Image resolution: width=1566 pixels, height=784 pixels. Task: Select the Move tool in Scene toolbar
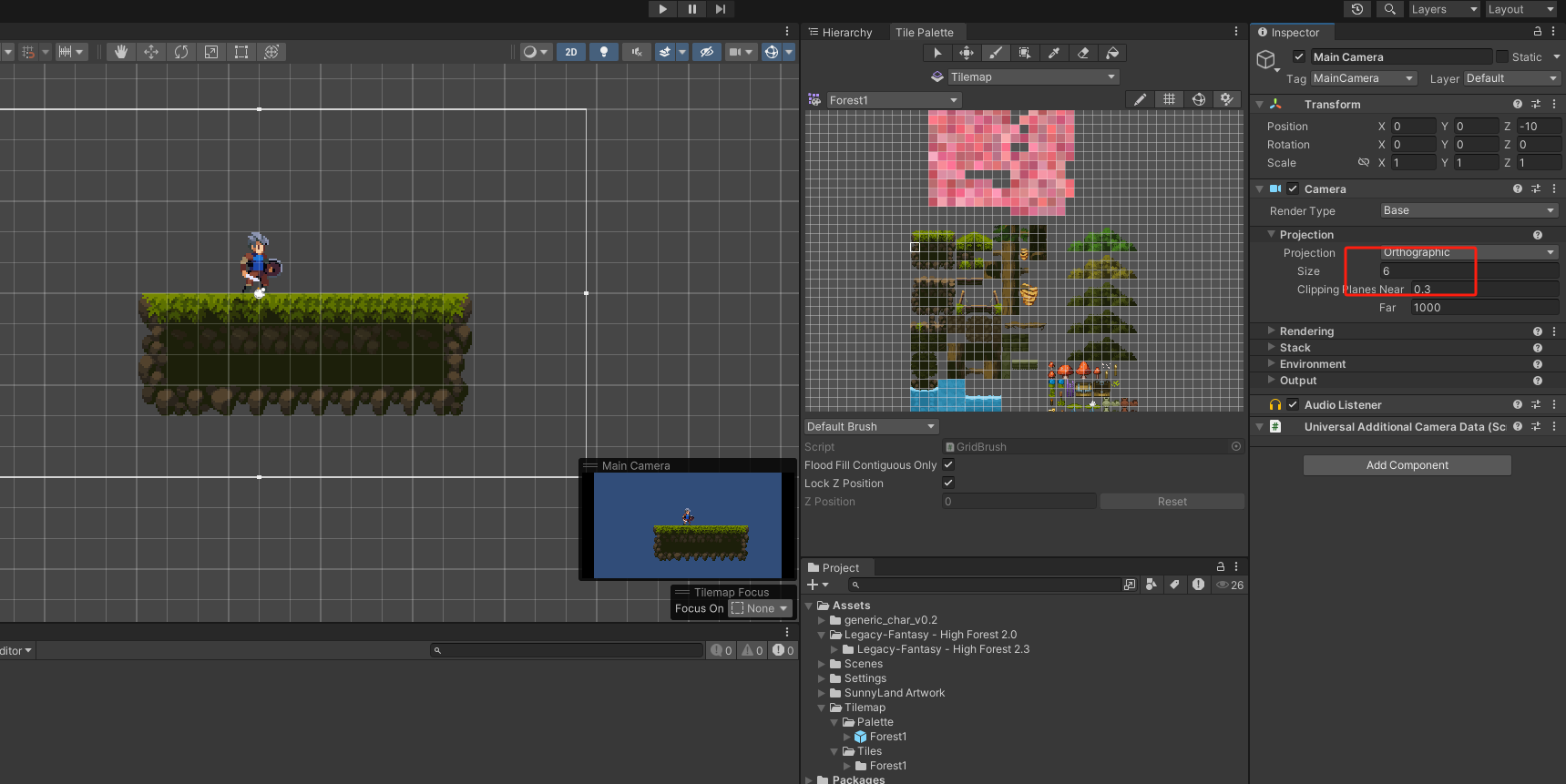click(x=151, y=52)
